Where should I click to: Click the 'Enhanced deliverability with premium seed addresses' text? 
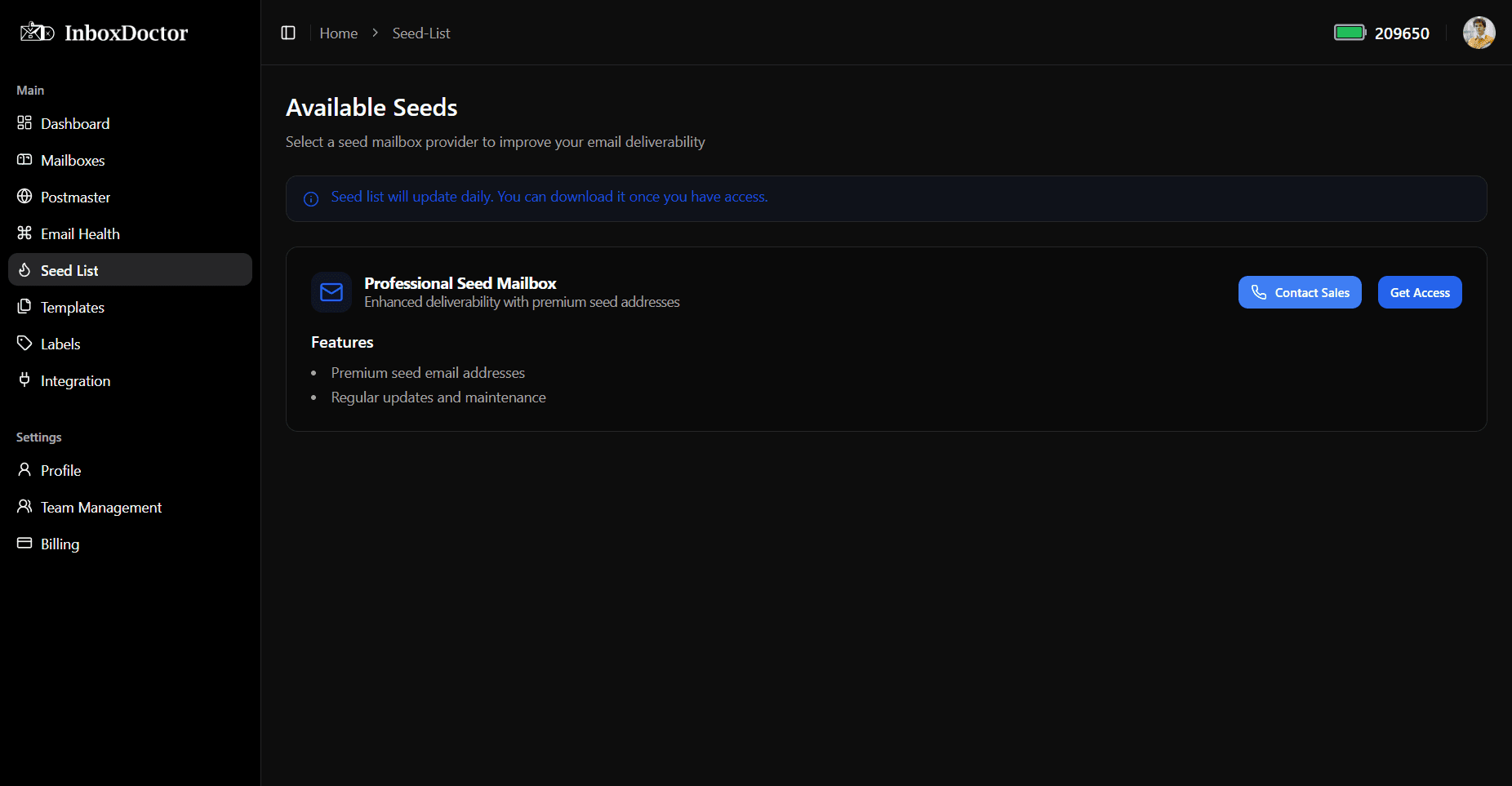pos(522,302)
